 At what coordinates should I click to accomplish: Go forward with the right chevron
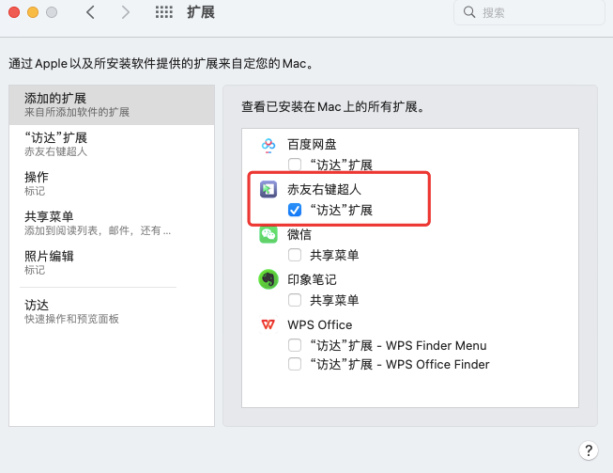point(125,12)
